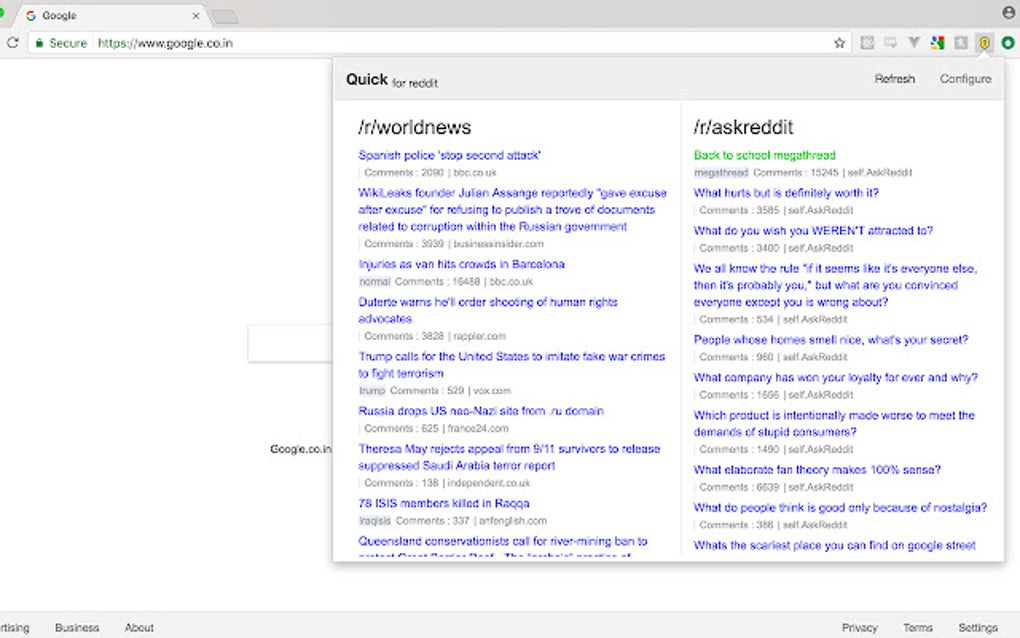Click the V-shaped extension icon in toolbar
1020x638 pixels.
[x=914, y=42]
